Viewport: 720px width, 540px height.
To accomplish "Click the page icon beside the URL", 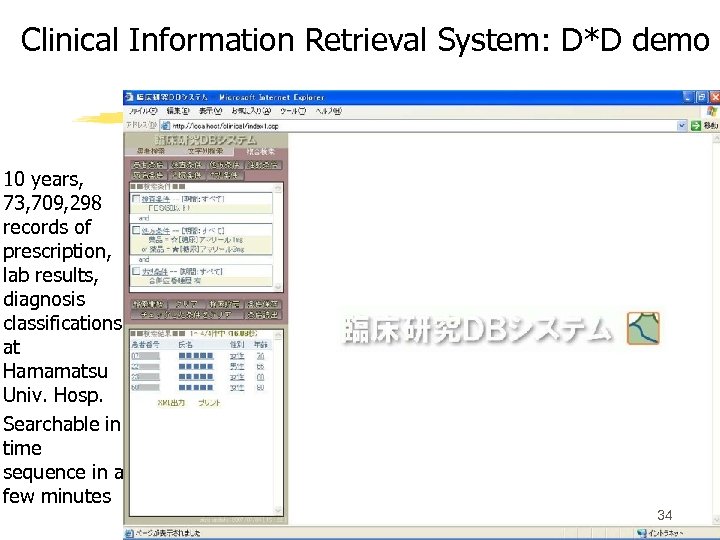I will (x=165, y=125).
